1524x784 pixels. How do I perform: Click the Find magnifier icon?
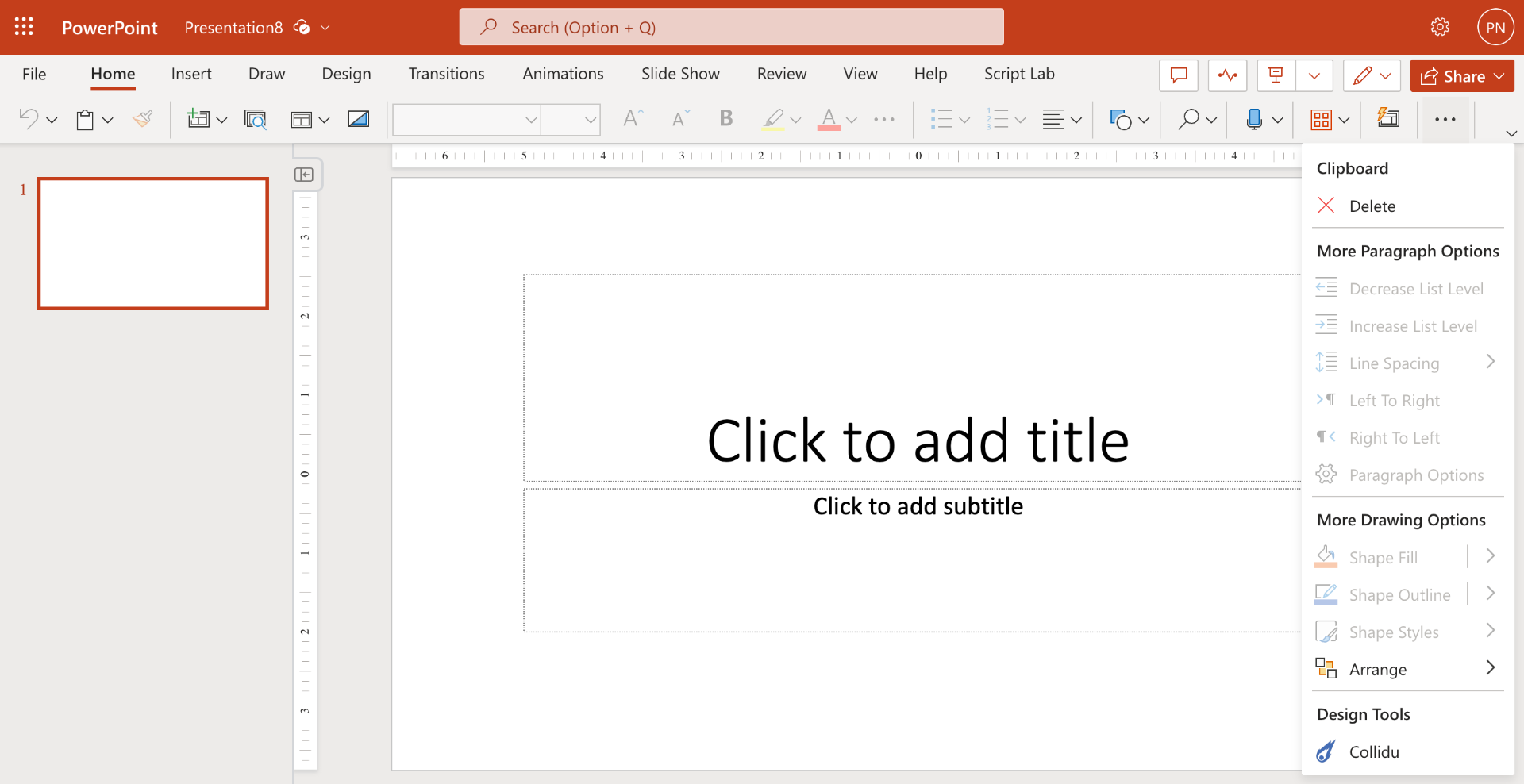(x=1188, y=119)
